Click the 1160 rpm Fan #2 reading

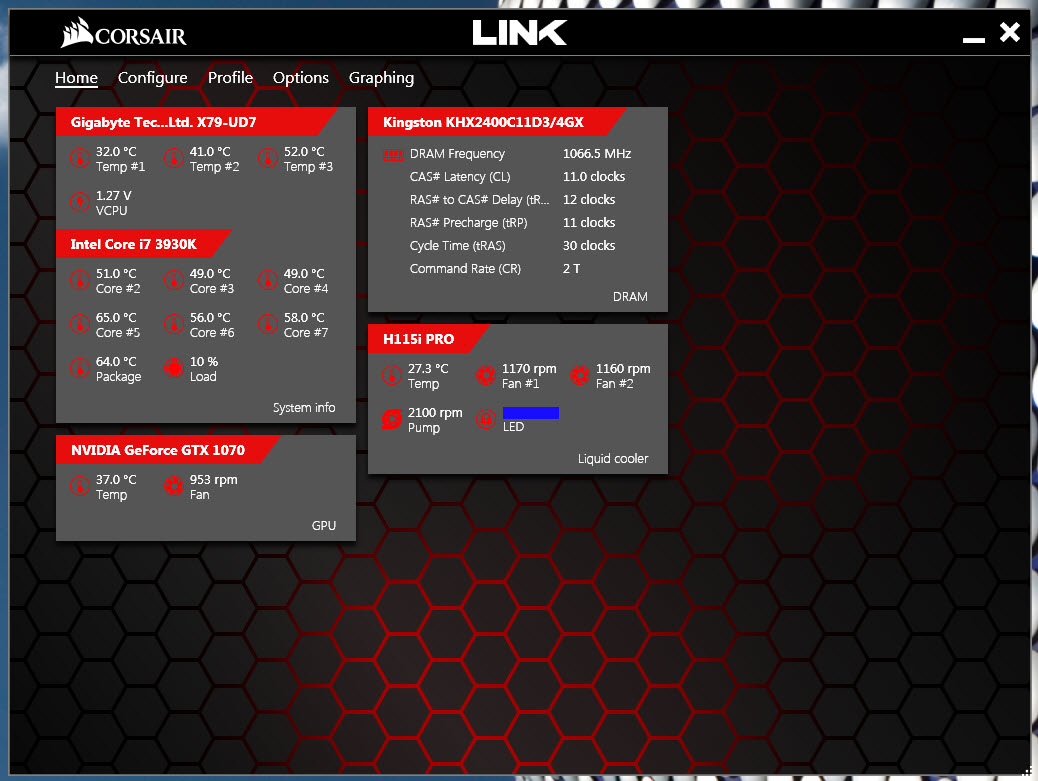tap(623, 369)
